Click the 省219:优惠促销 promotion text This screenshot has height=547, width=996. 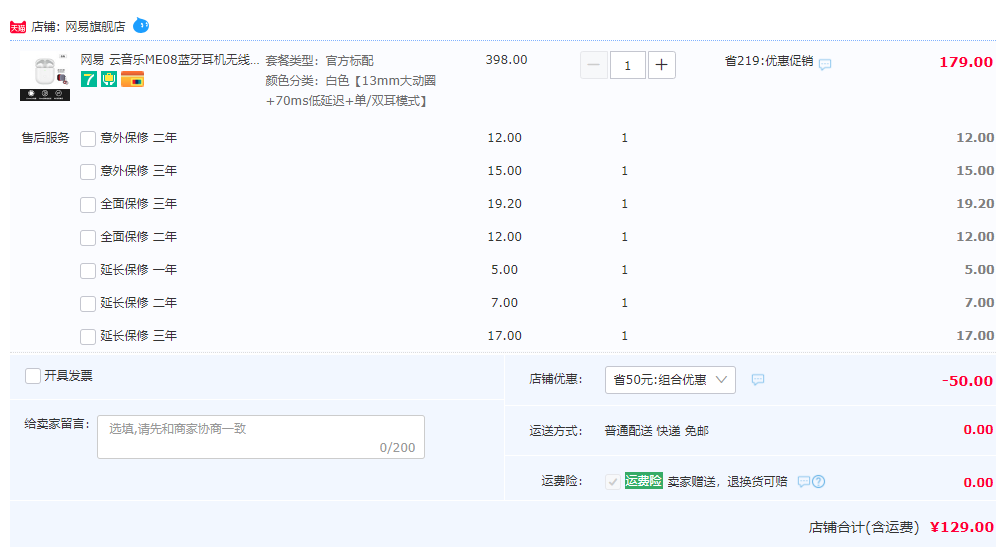click(x=769, y=61)
